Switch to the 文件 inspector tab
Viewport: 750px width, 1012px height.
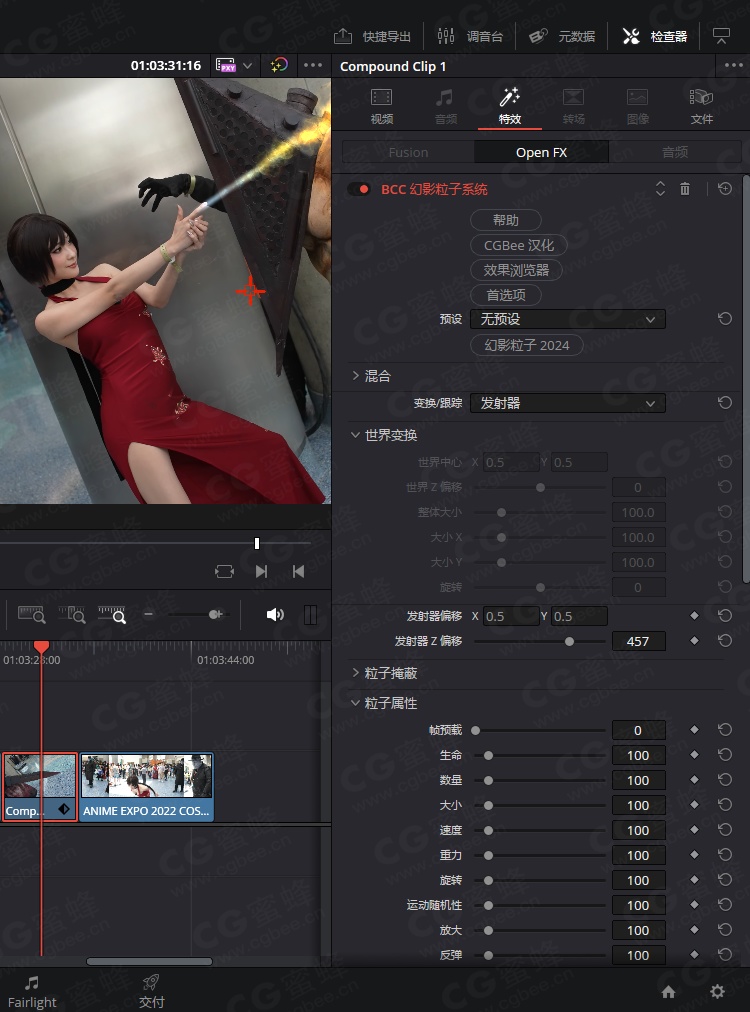[702, 106]
